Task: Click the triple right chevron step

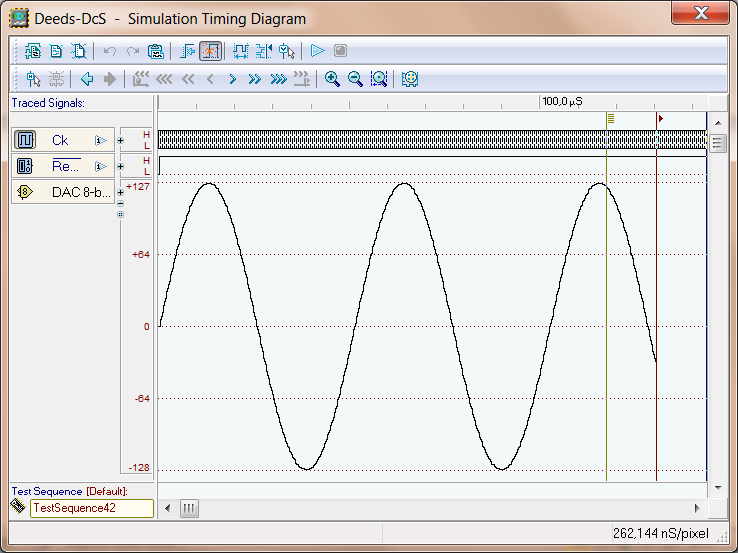Action: pyautogui.click(x=279, y=79)
